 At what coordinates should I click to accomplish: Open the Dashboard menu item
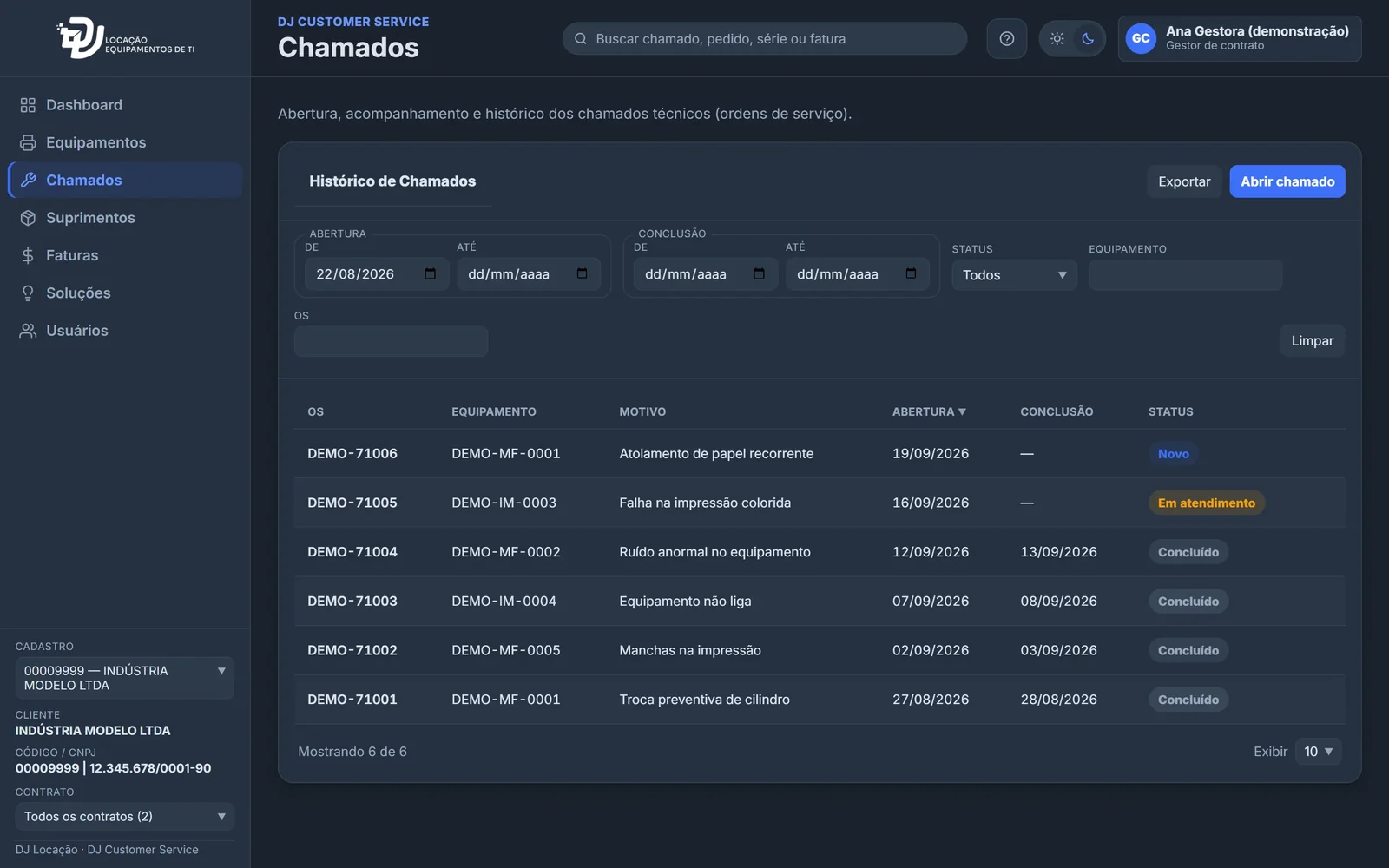click(x=125, y=105)
